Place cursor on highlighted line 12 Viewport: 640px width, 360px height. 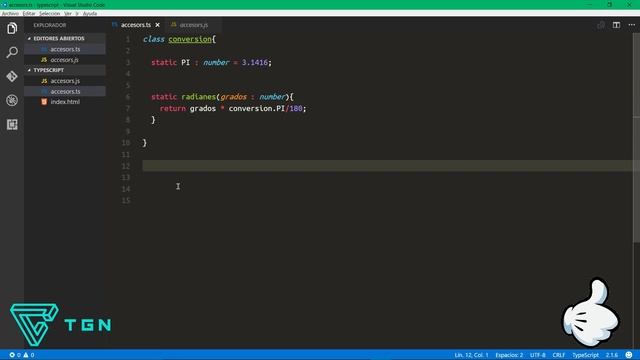[x=388, y=166]
